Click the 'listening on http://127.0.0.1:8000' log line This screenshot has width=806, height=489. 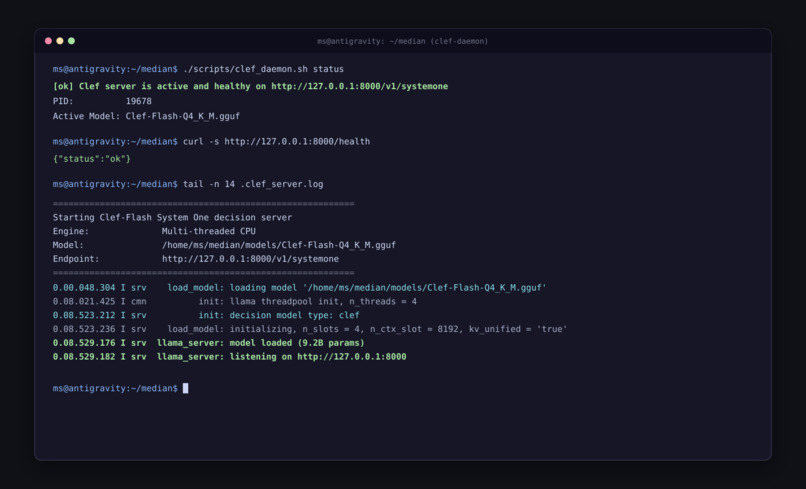229,357
